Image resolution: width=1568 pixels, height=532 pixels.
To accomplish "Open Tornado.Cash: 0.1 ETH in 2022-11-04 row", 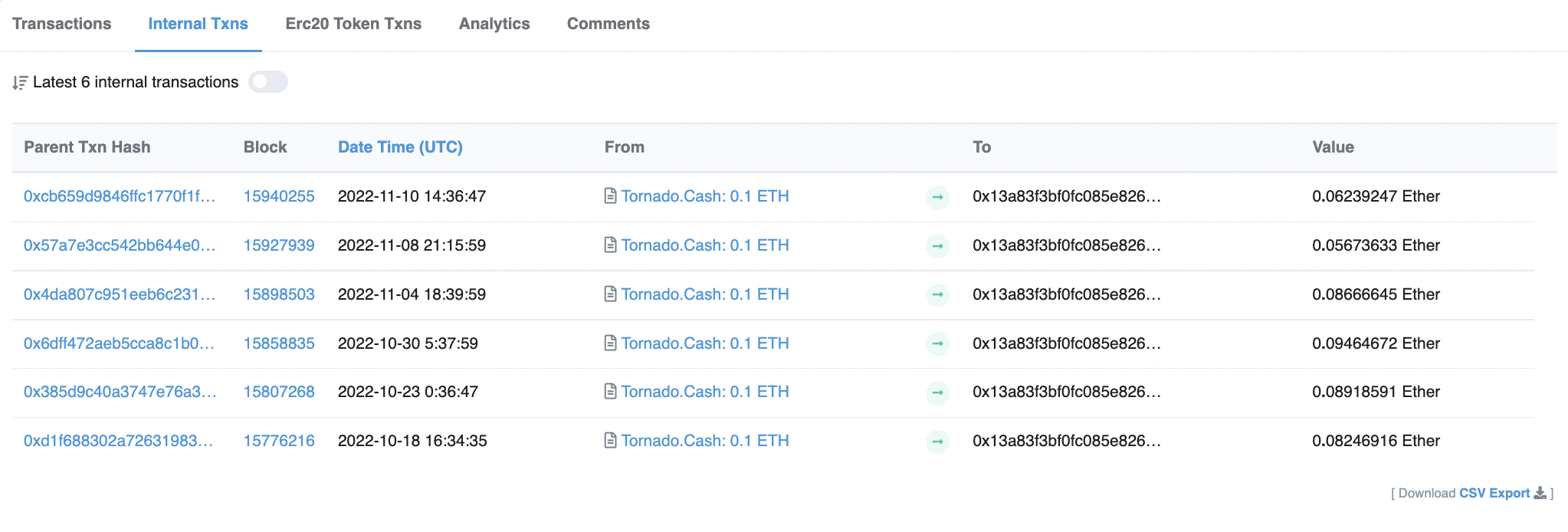I will click(x=704, y=294).
